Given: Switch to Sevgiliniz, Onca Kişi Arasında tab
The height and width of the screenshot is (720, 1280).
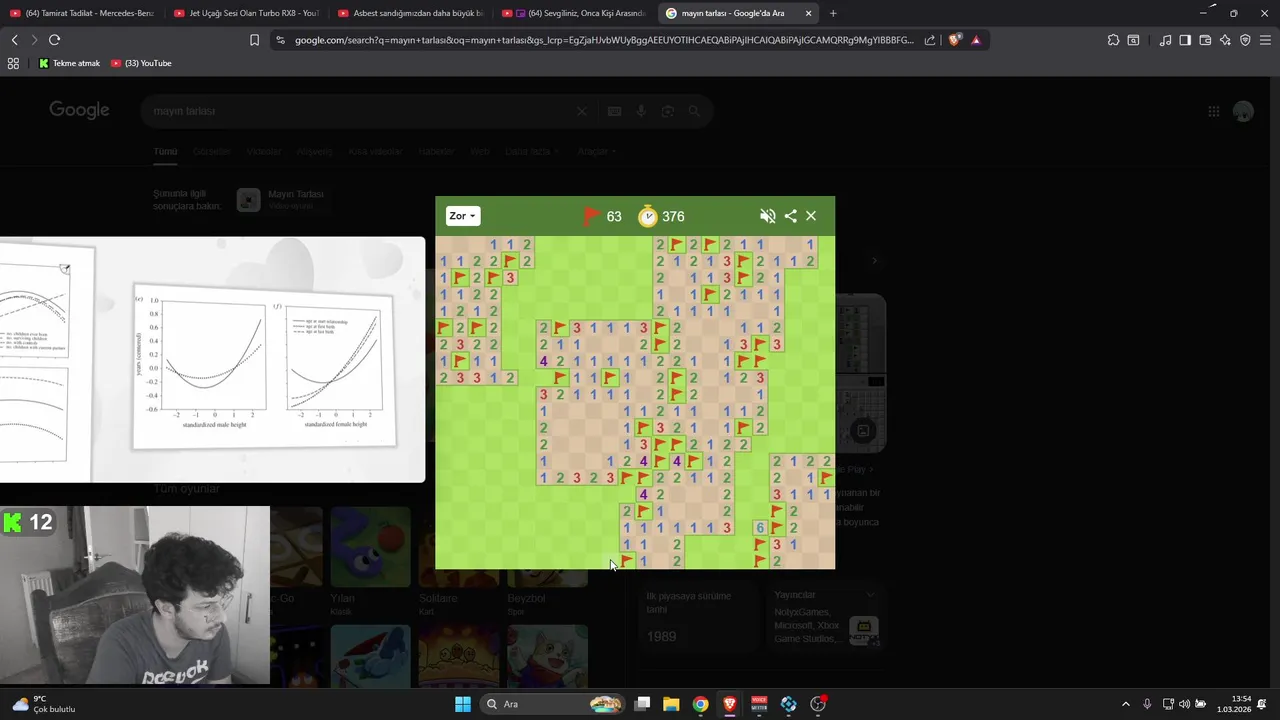Looking at the screenshot, I should click(576, 13).
